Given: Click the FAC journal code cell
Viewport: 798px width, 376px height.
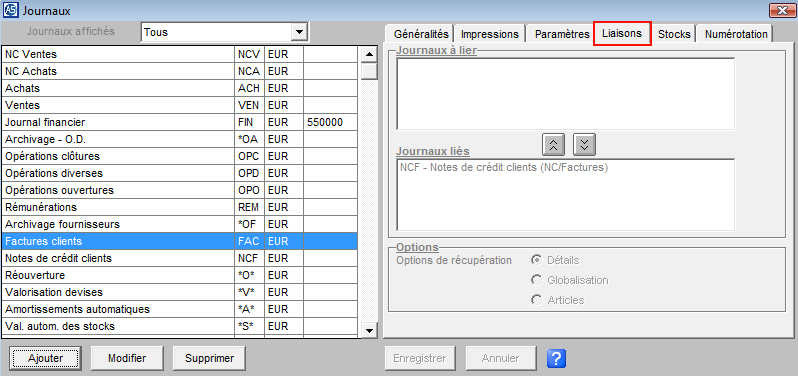Looking at the screenshot, I should click(249, 241).
